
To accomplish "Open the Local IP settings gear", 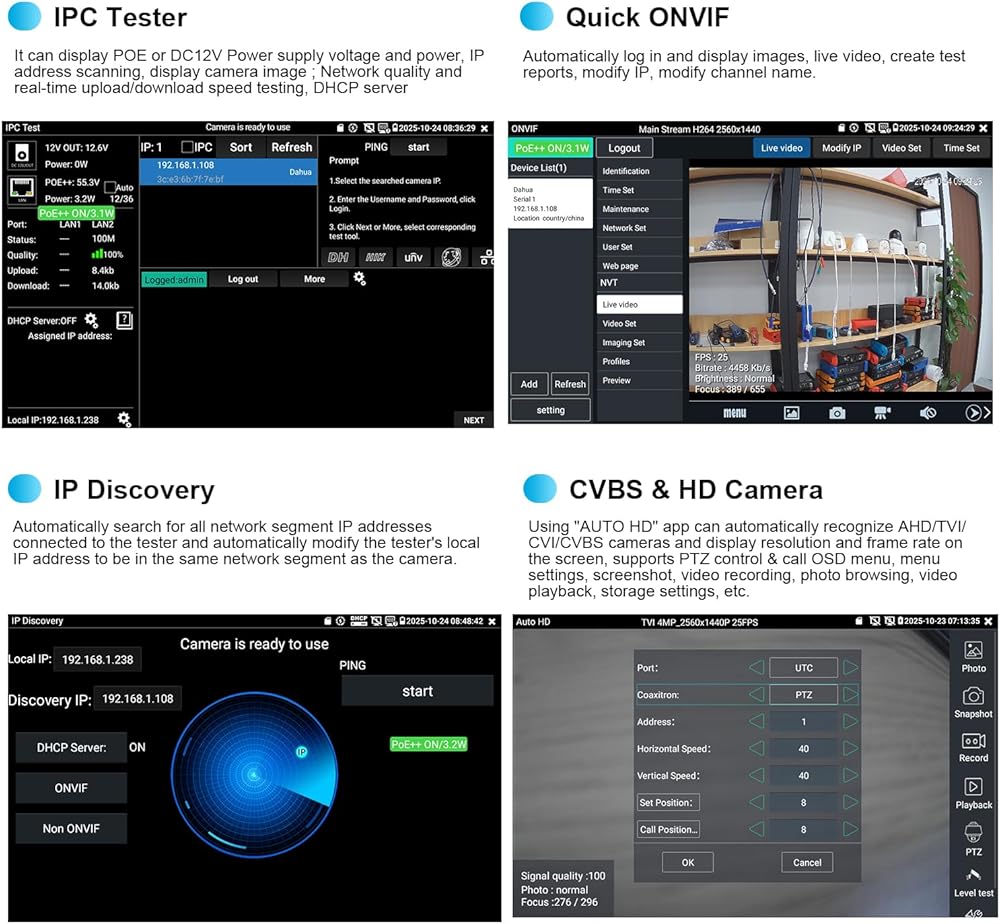I will coord(124,419).
